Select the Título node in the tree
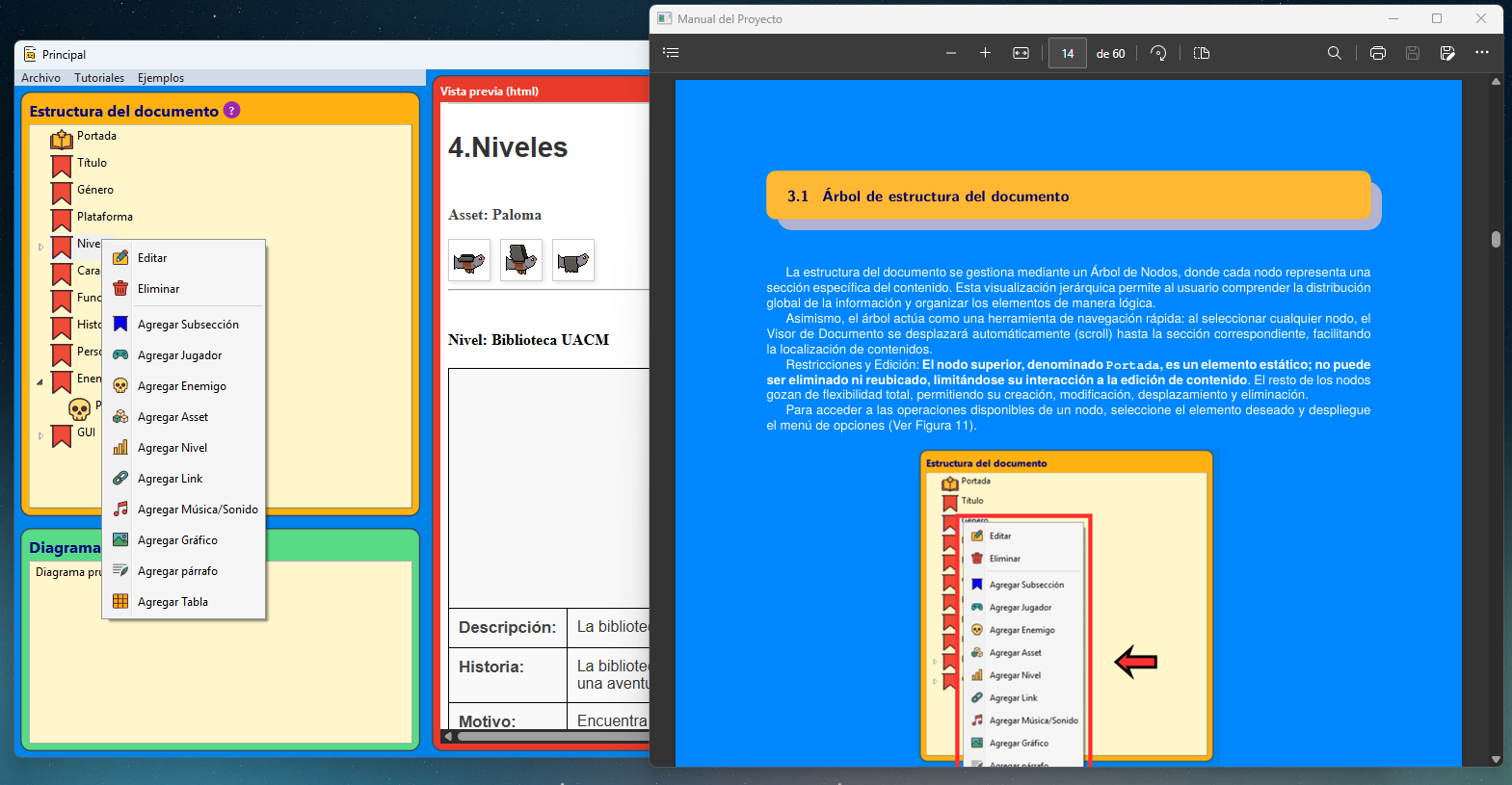 93,163
